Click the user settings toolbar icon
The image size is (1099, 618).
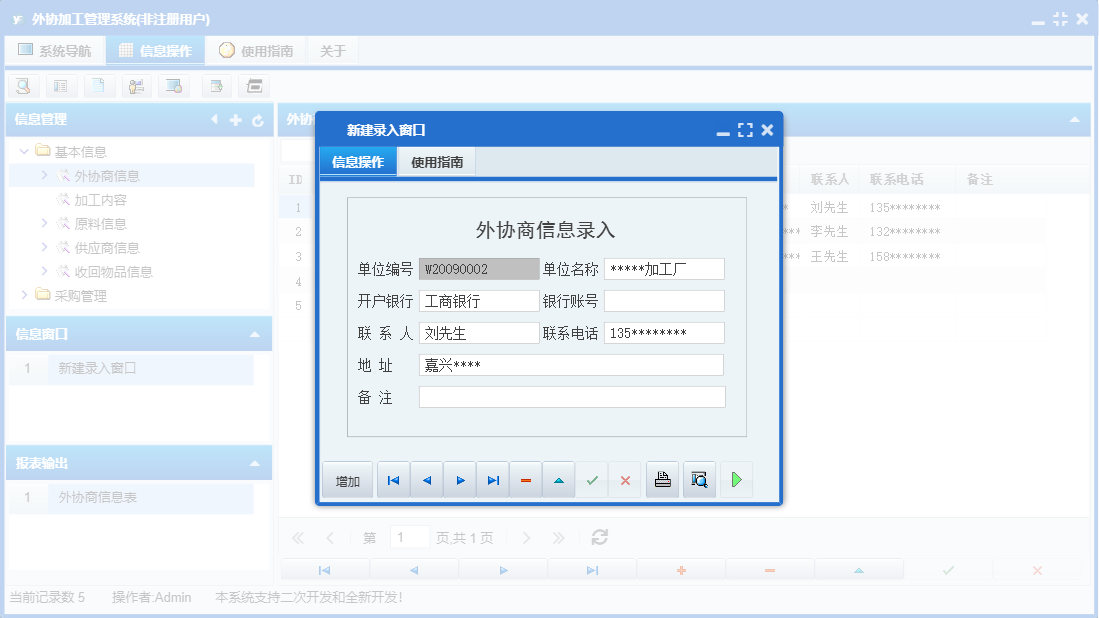(137, 86)
